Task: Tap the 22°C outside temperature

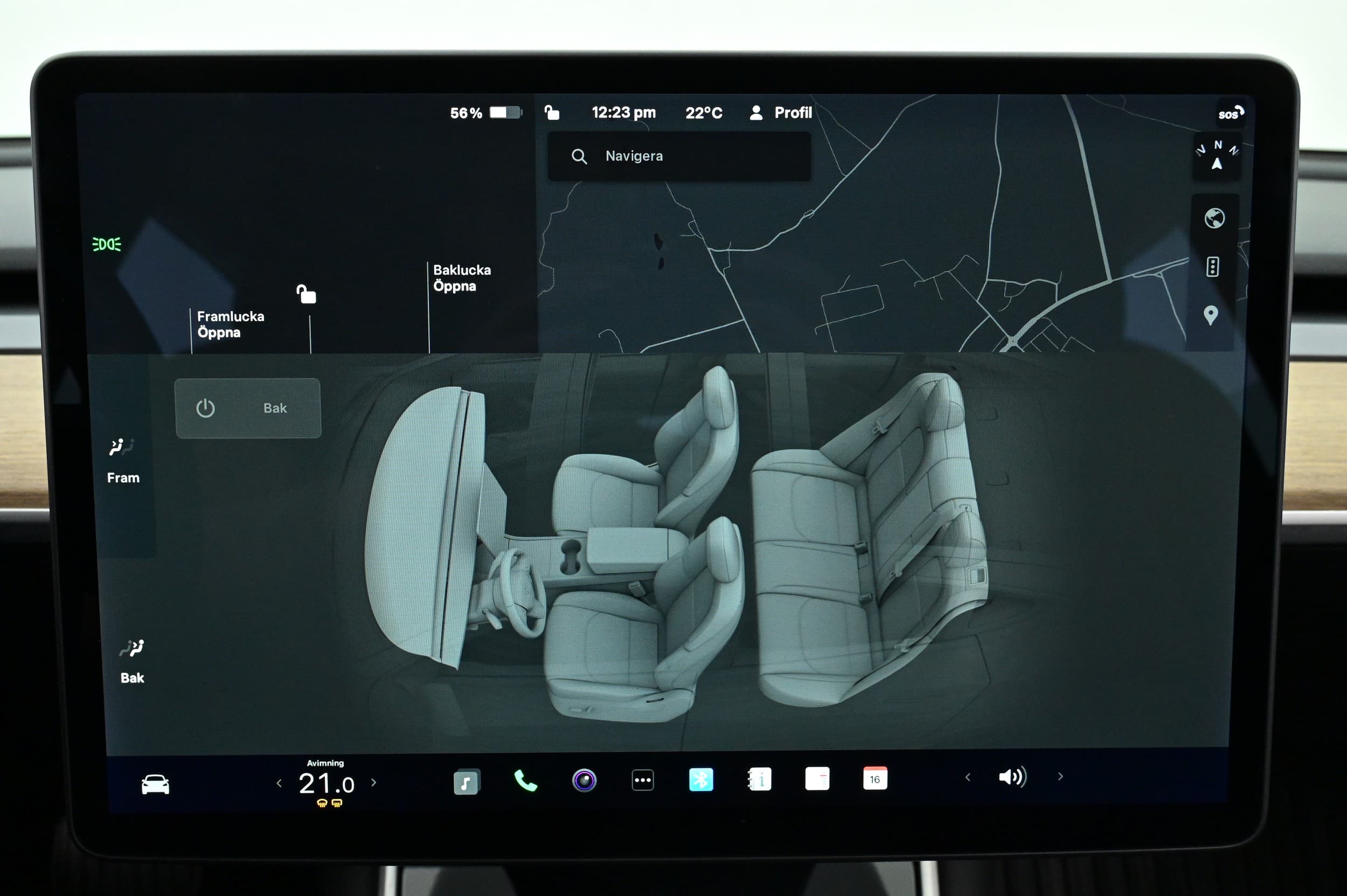Action: pyautogui.click(x=704, y=113)
